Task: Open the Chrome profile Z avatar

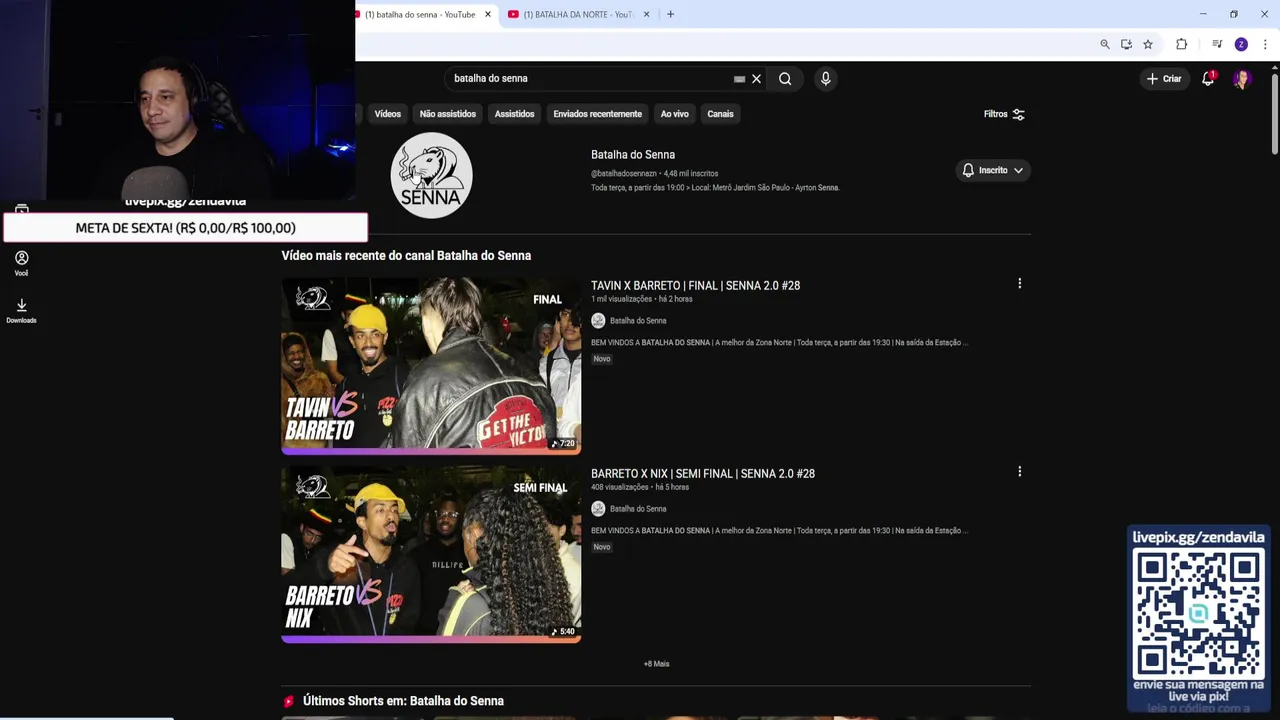Action: [x=1241, y=44]
